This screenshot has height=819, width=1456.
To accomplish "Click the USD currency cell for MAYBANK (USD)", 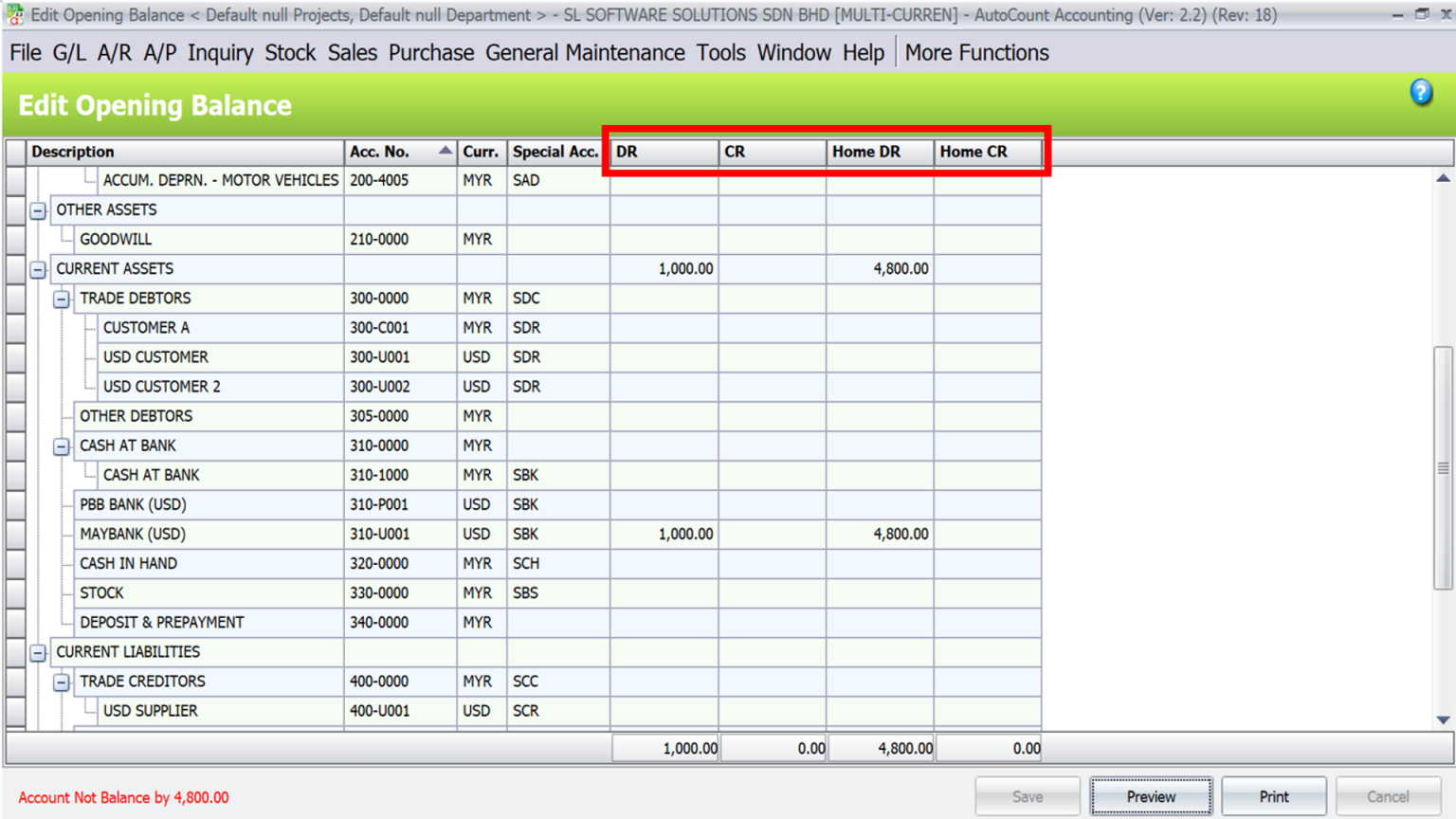I will click(x=482, y=534).
